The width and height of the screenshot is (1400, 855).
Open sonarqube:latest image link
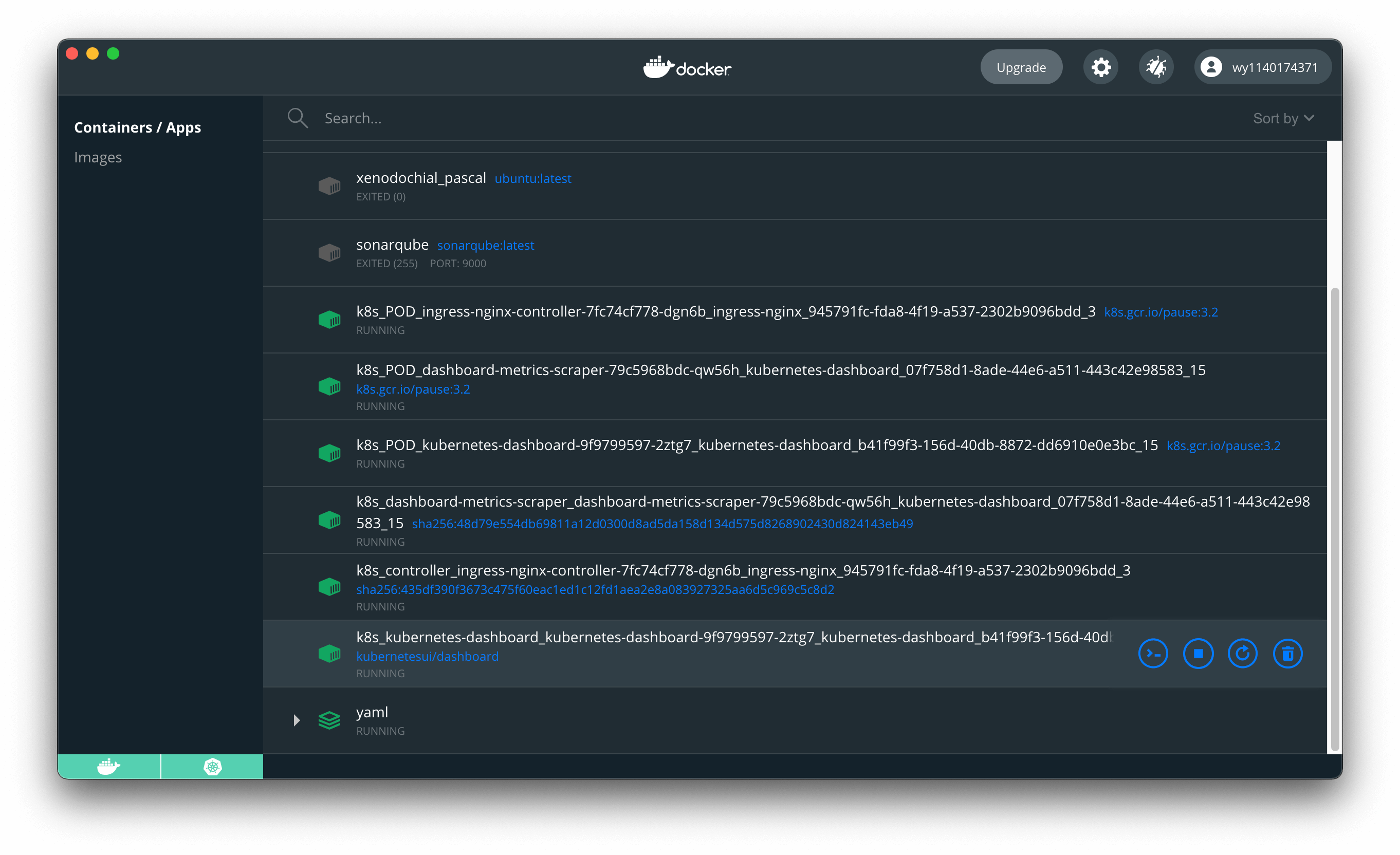coord(485,246)
